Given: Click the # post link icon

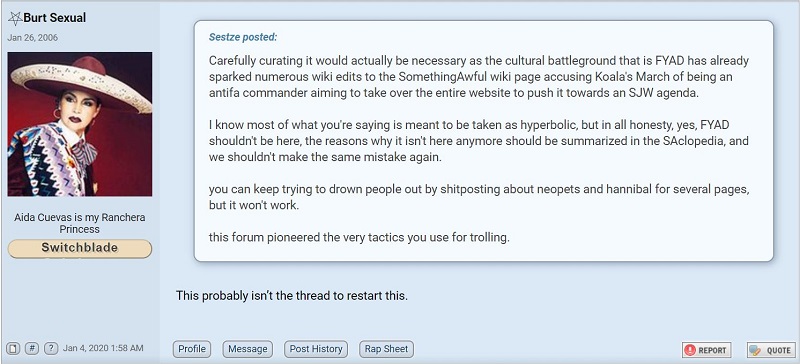Looking at the screenshot, I should pyautogui.click(x=32, y=349).
